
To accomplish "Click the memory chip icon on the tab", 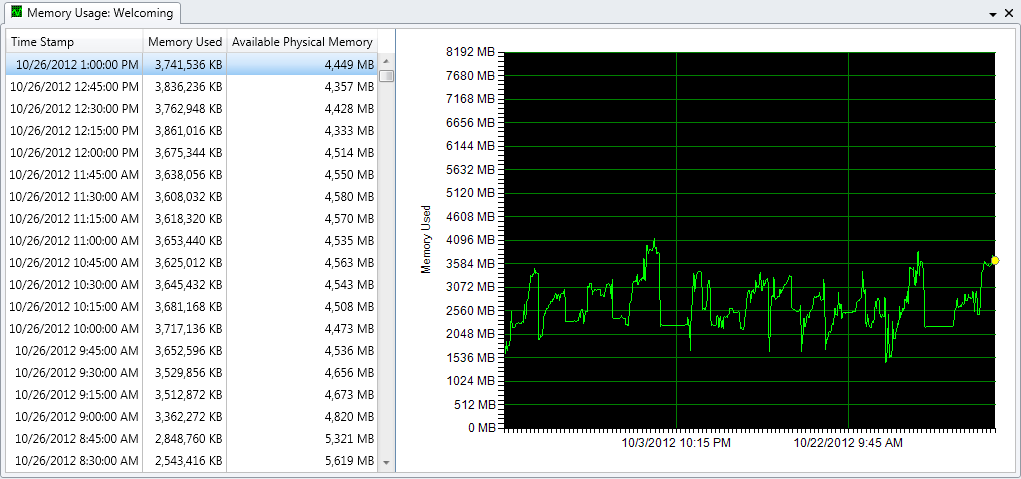I will tap(16, 13).
